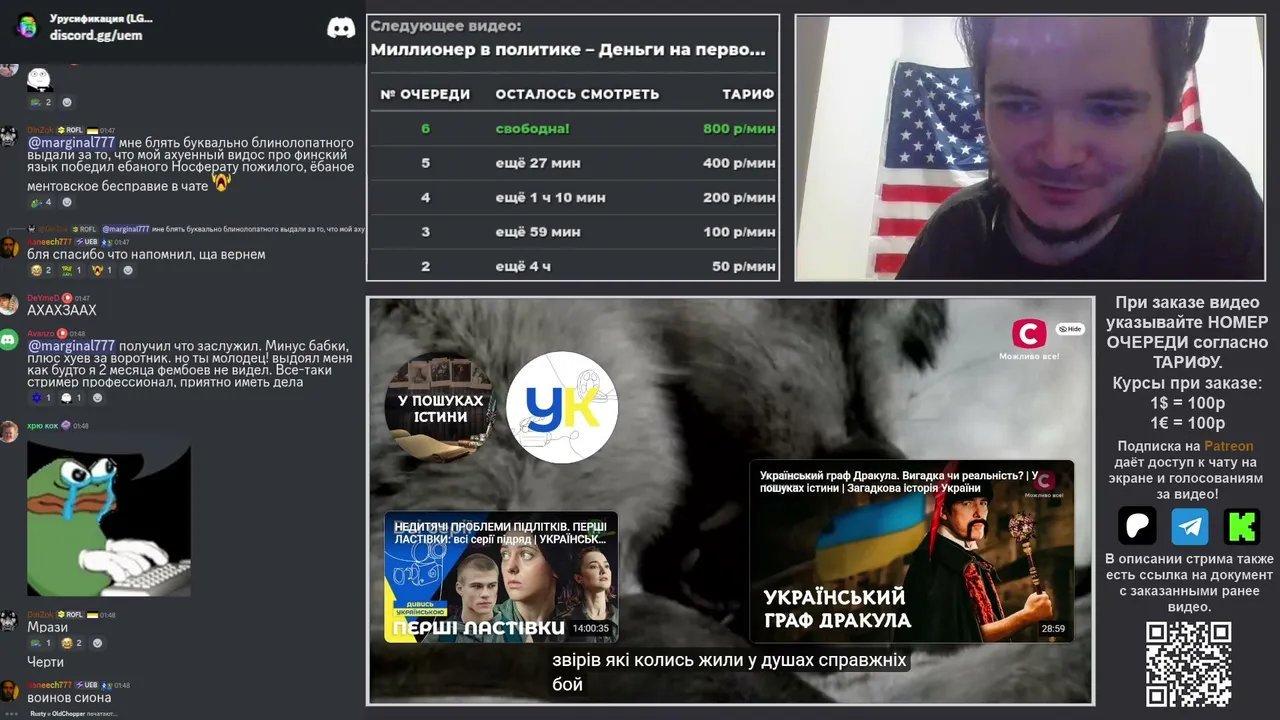This screenshot has width=1280, height=720.
Task: Open хрю кок's profile avatar
Action: pyautogui.click(x=9, y=432)
